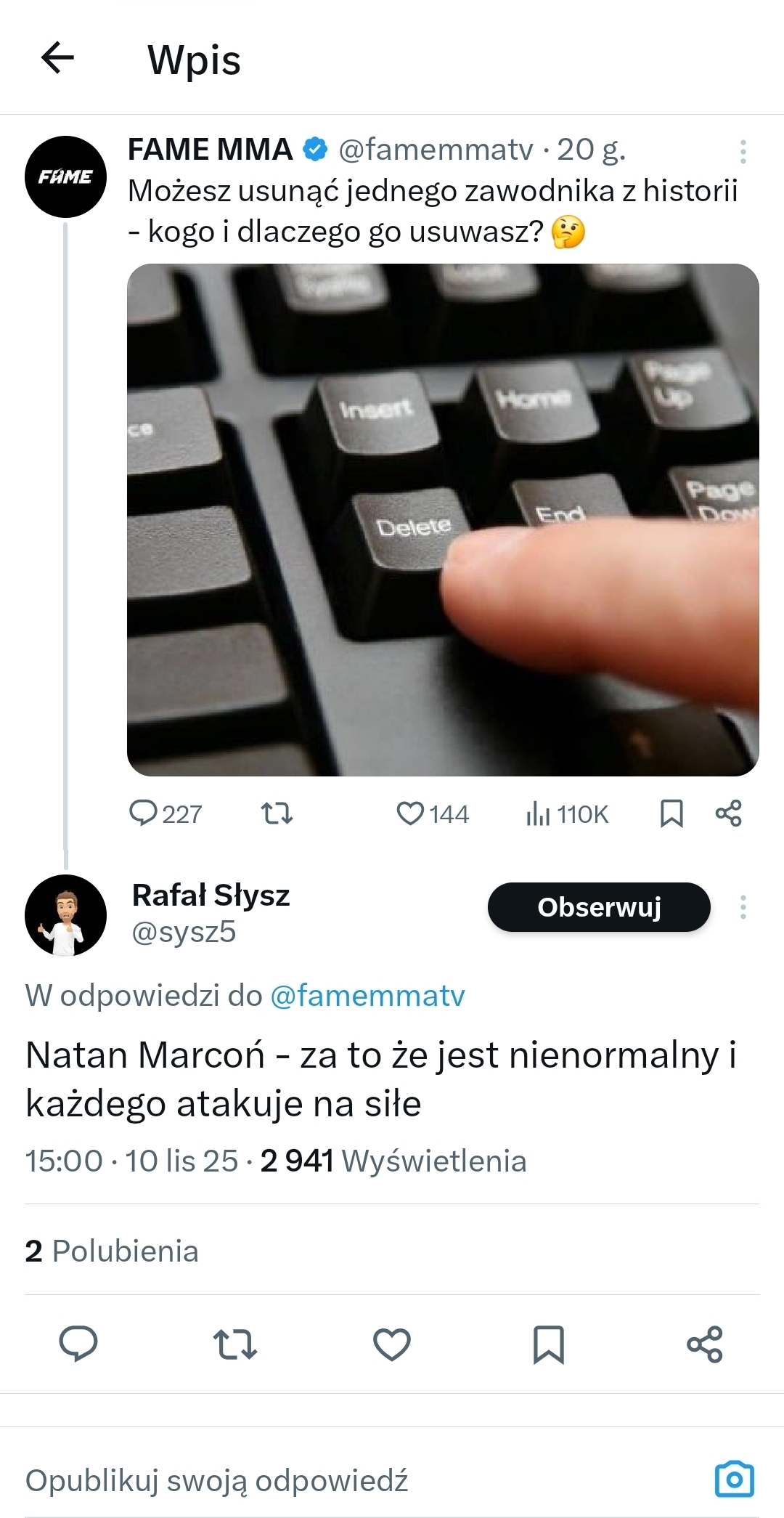Like Rafał Słysz's reply
The width and height of the screenshot is (784, 1518).
pyautogui.click(x=392, y=1344)
